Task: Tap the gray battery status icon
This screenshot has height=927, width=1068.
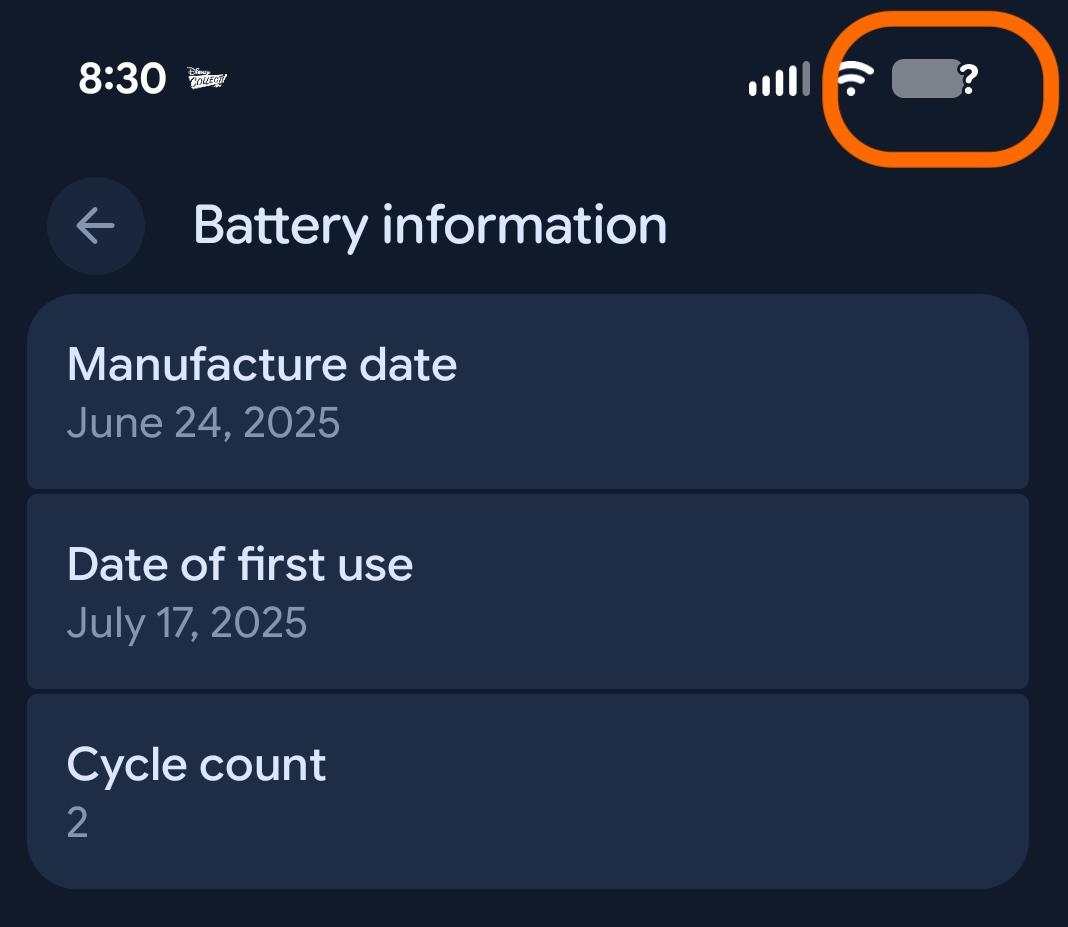Action: click(x=926, y=78)
